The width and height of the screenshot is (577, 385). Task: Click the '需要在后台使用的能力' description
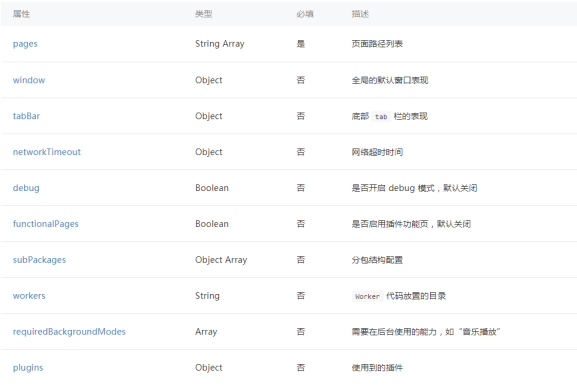coord(394,332)
